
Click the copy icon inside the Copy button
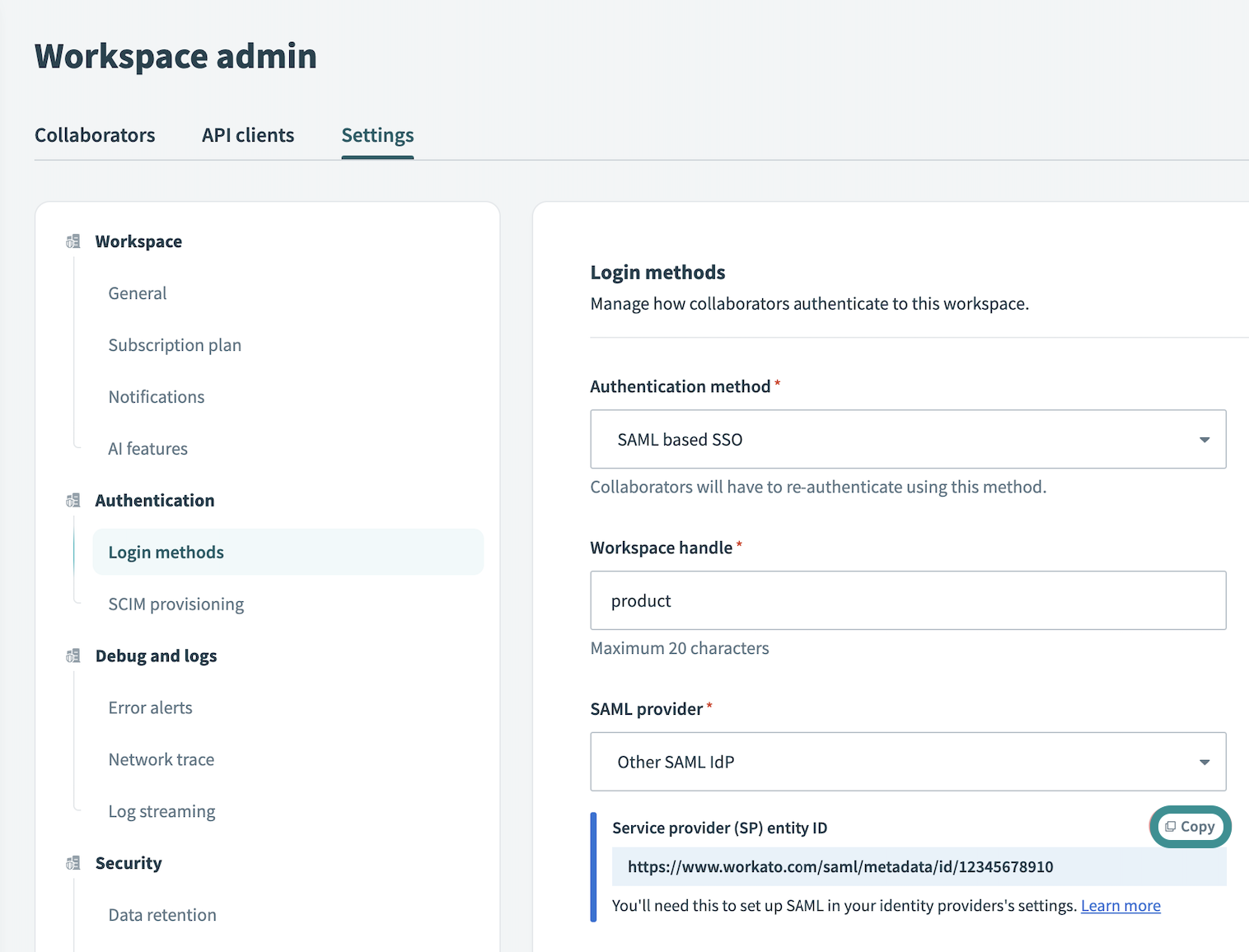(x=1171, y=826)
